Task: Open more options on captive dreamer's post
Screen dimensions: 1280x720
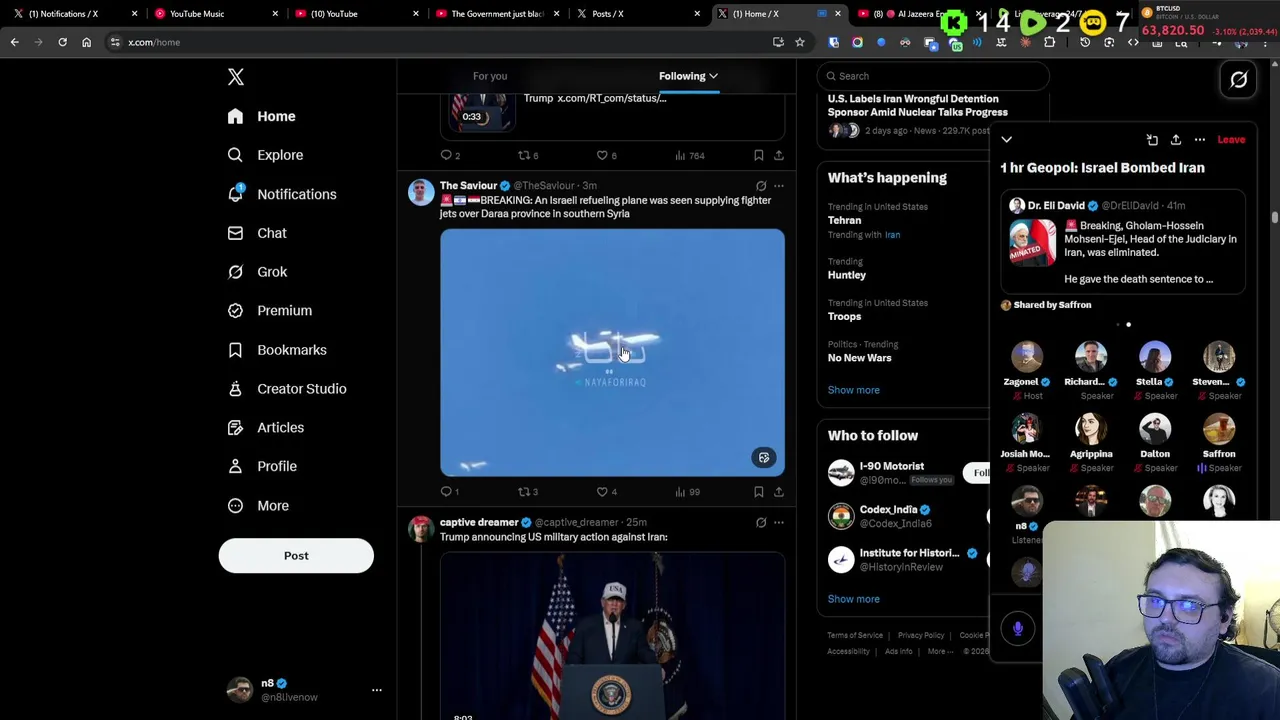Action: tap(779, 523)
